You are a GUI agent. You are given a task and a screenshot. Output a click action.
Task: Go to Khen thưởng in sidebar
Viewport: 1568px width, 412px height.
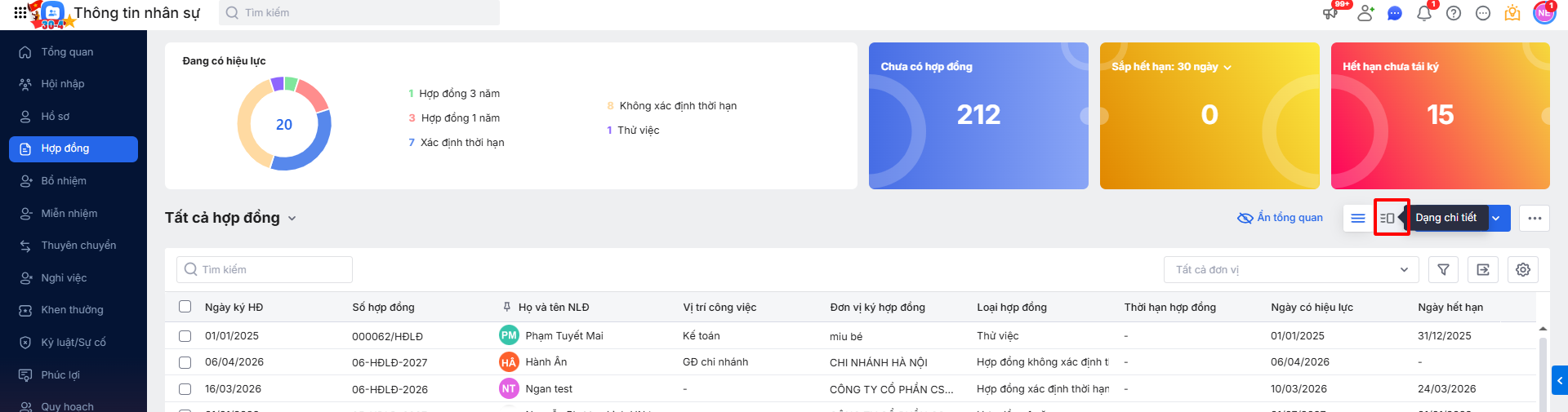(72, 310)
